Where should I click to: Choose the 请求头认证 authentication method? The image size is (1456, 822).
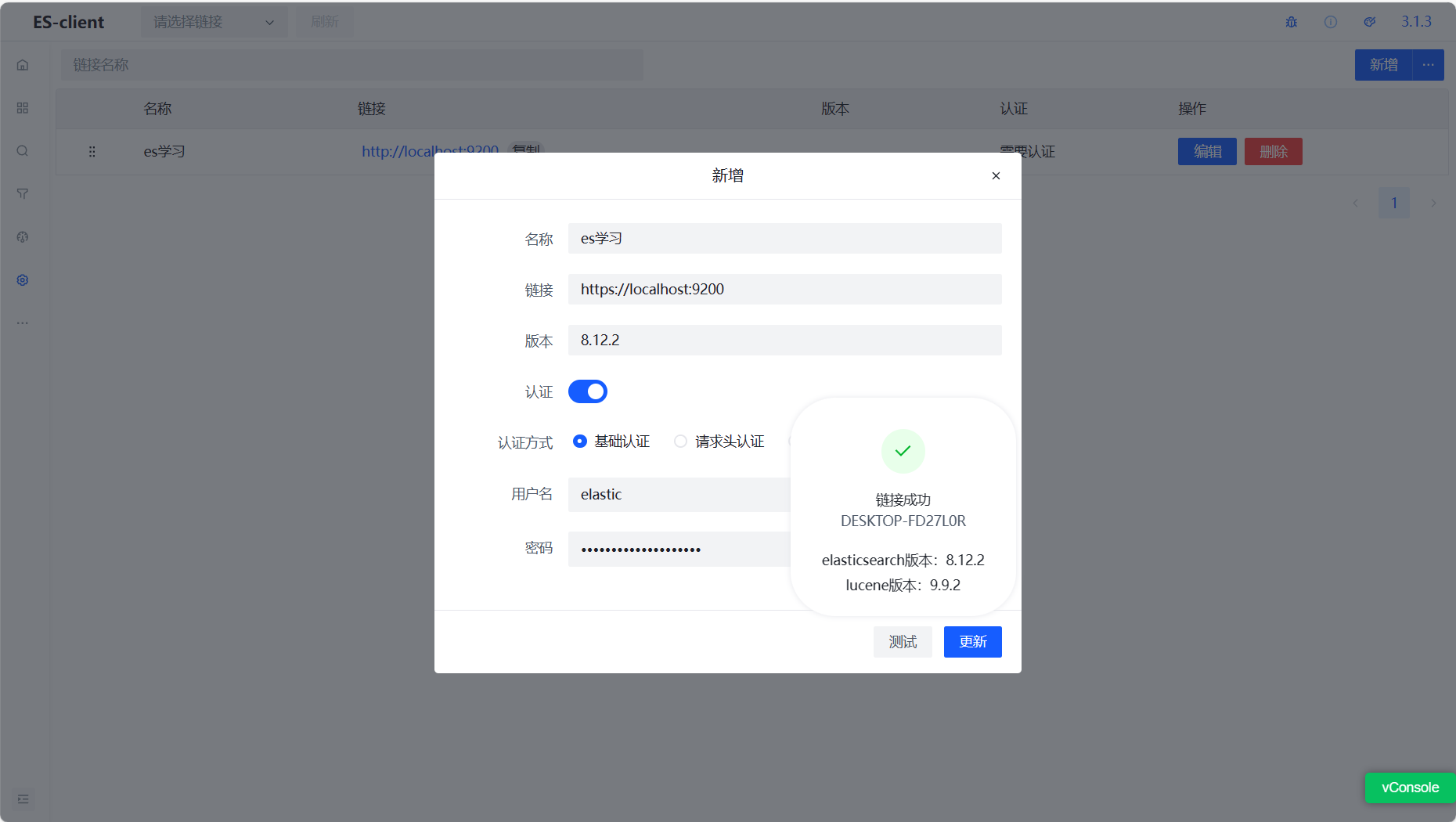(680, 441)
